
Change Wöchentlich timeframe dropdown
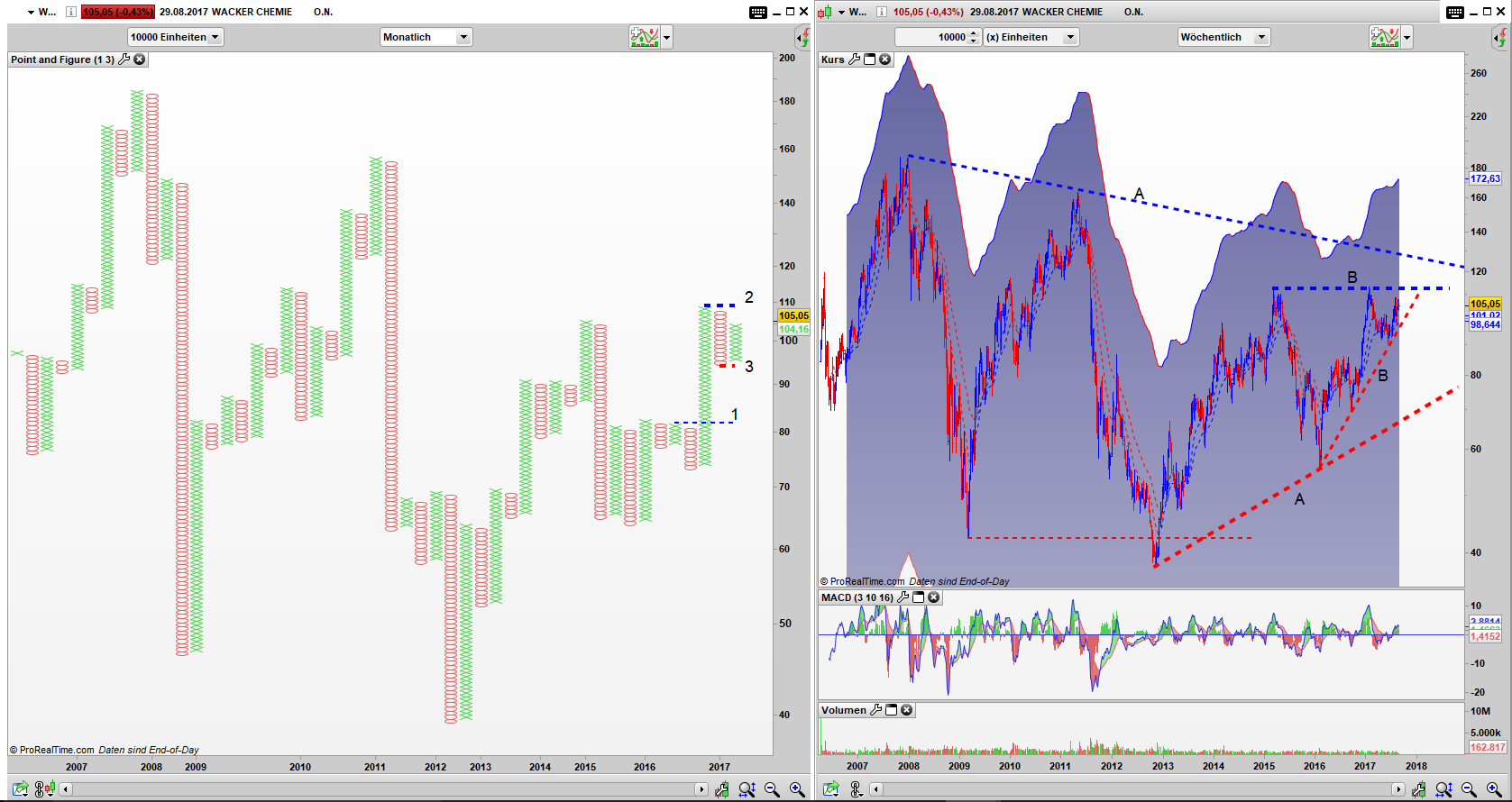pos(1223,37)
